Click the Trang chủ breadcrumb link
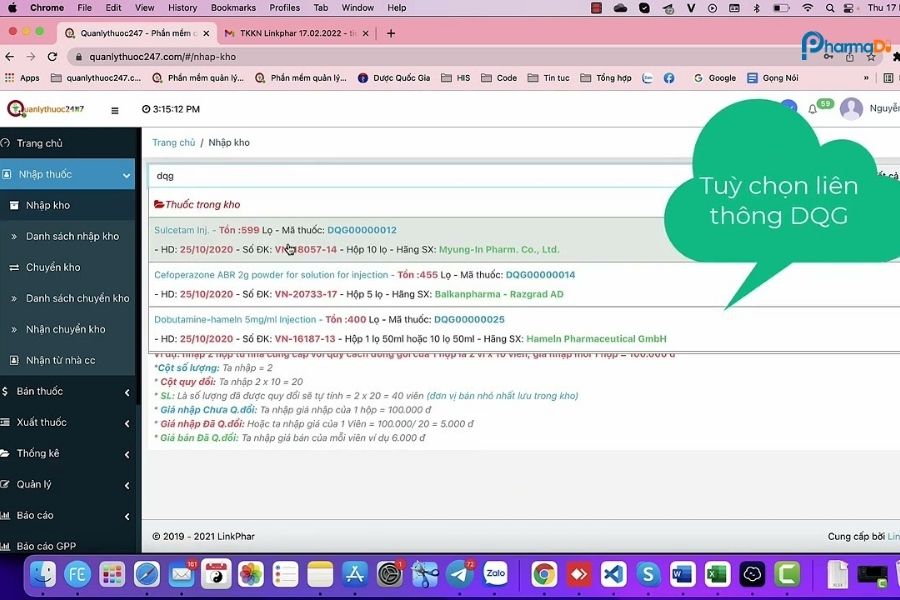 (173, 143)
